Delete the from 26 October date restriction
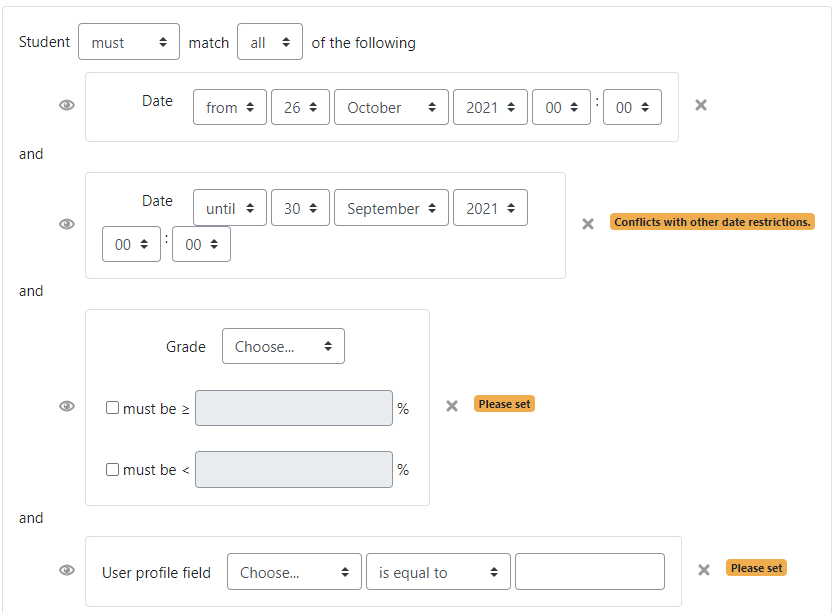This screenshot has height=613, width=836. [701, 105]
